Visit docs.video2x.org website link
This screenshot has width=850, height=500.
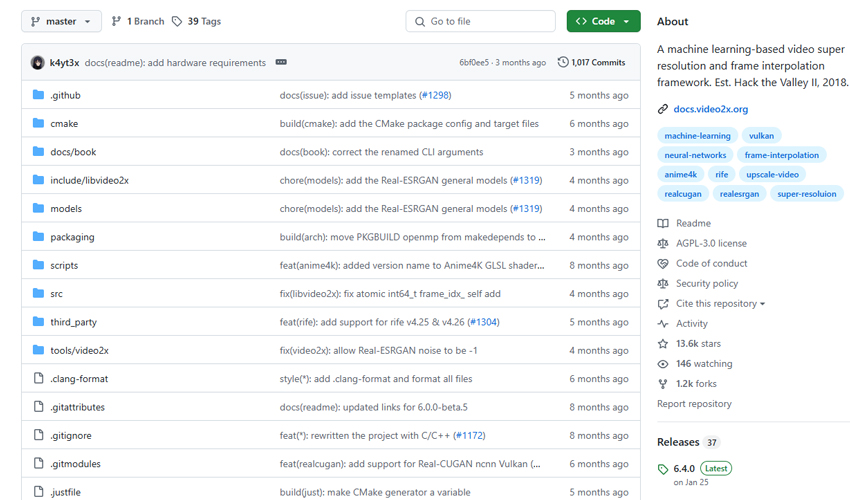point(711,109)
